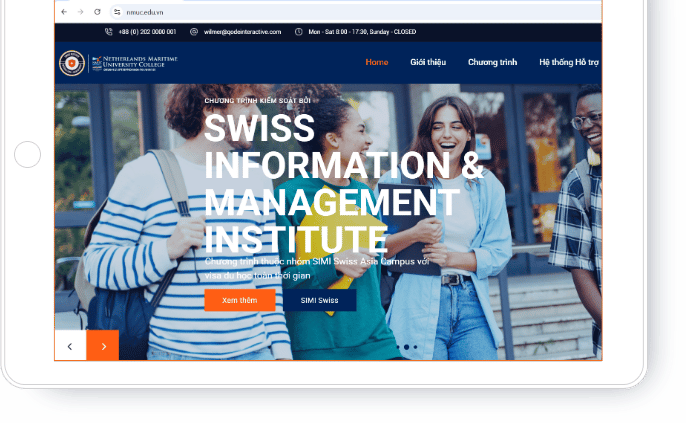The image size is (686, 423).
Task: Click the email @ icon in top bar
Action: coord(194,32)
